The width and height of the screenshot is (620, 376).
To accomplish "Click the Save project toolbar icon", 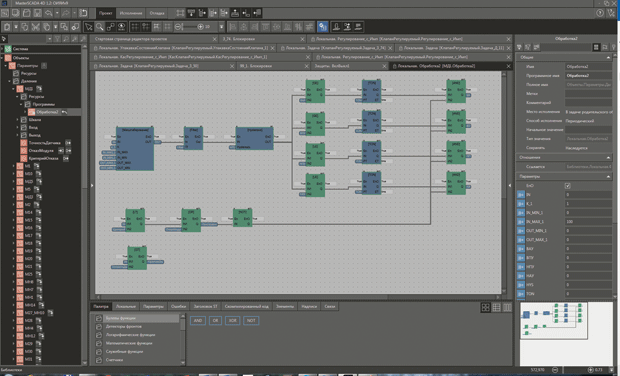I will 37,13.
